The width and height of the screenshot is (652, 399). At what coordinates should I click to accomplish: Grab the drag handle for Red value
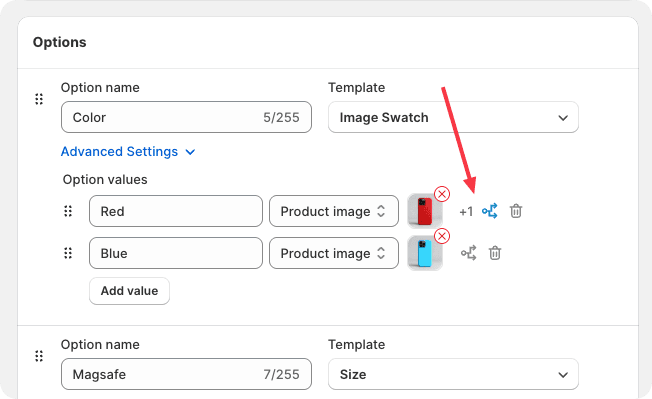68,211
